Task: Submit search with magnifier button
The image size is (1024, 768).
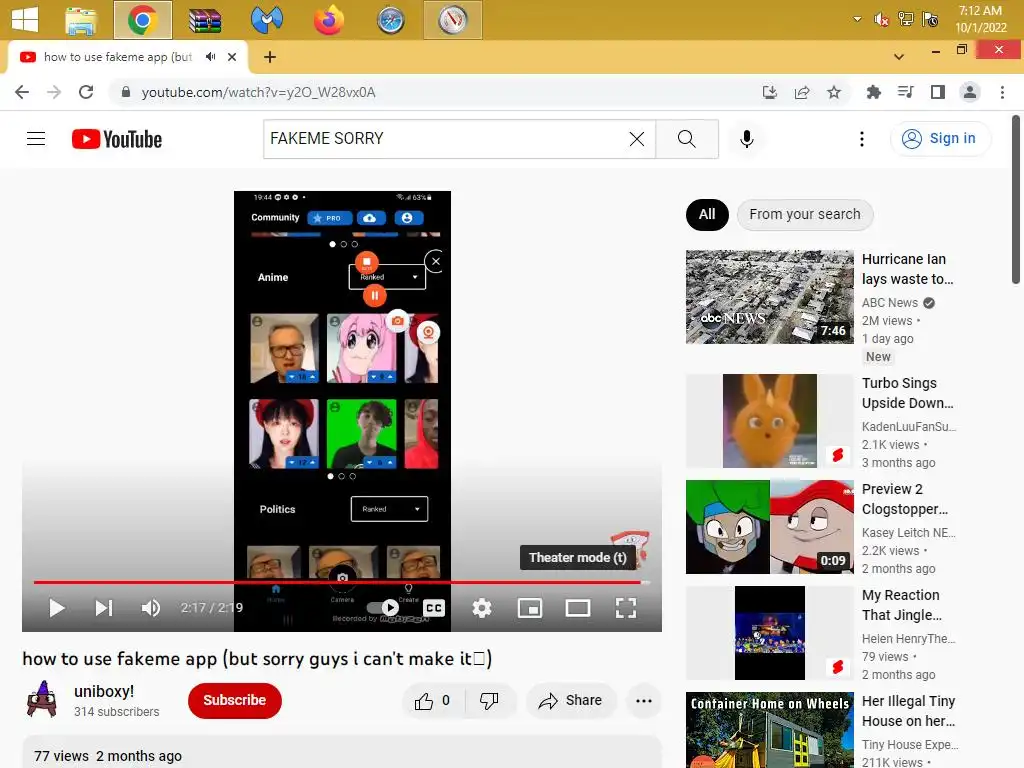Action: tap(687, 138)
